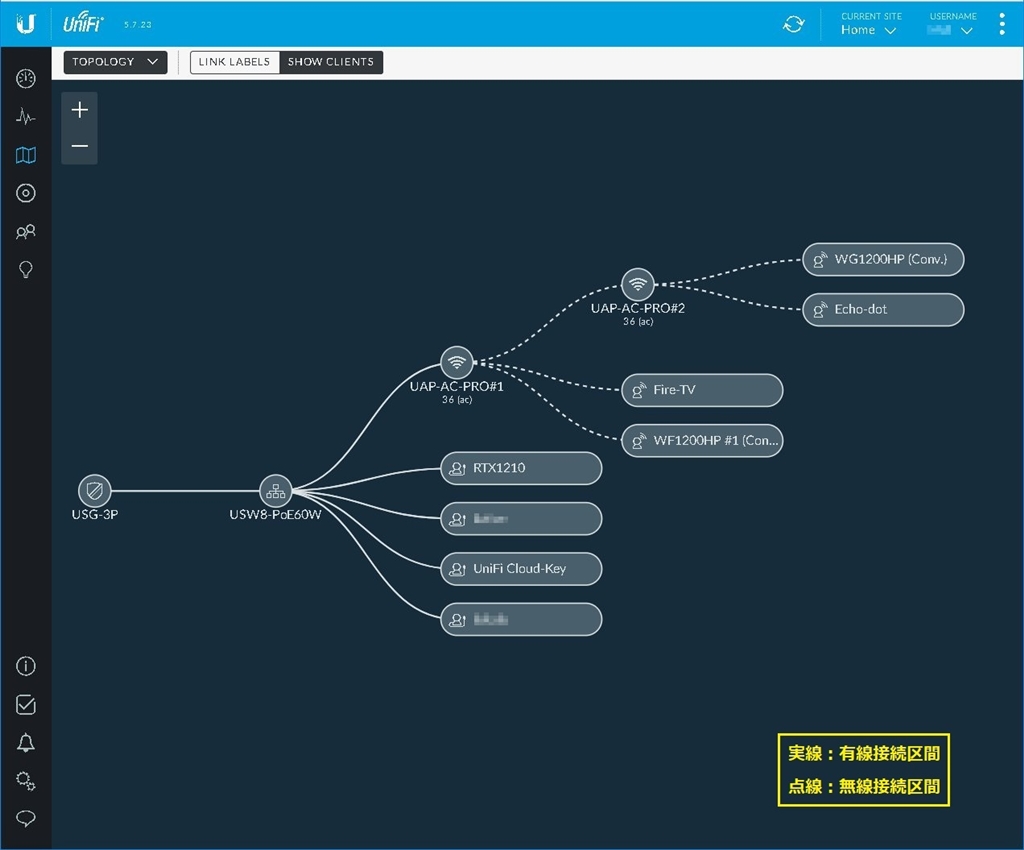The width and height of the screenshot is (1024, 850).
Task: Click the UniFi wordmark logo
Action: 83,23
